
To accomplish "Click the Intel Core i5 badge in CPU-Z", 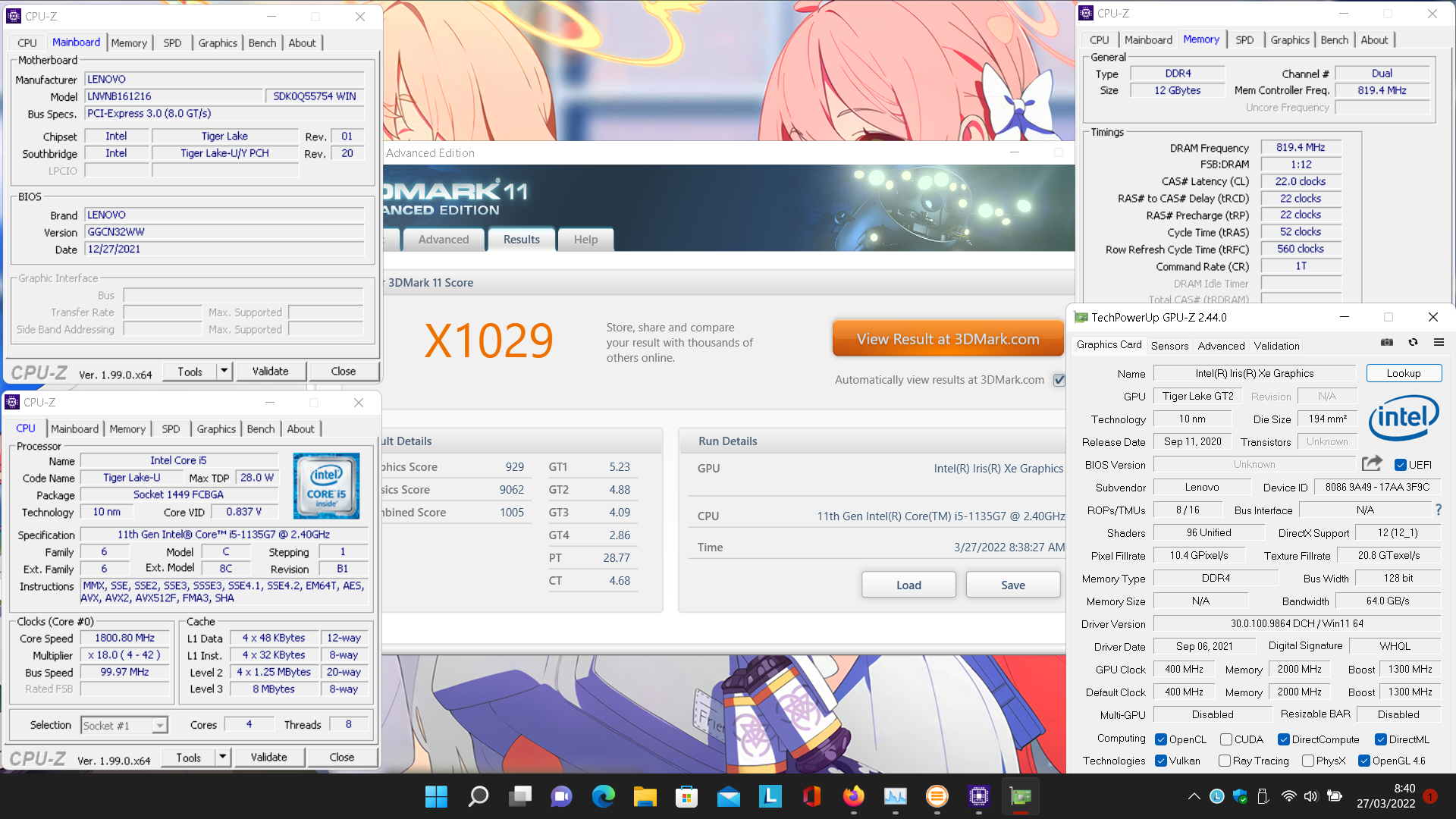I will point(326,486).
